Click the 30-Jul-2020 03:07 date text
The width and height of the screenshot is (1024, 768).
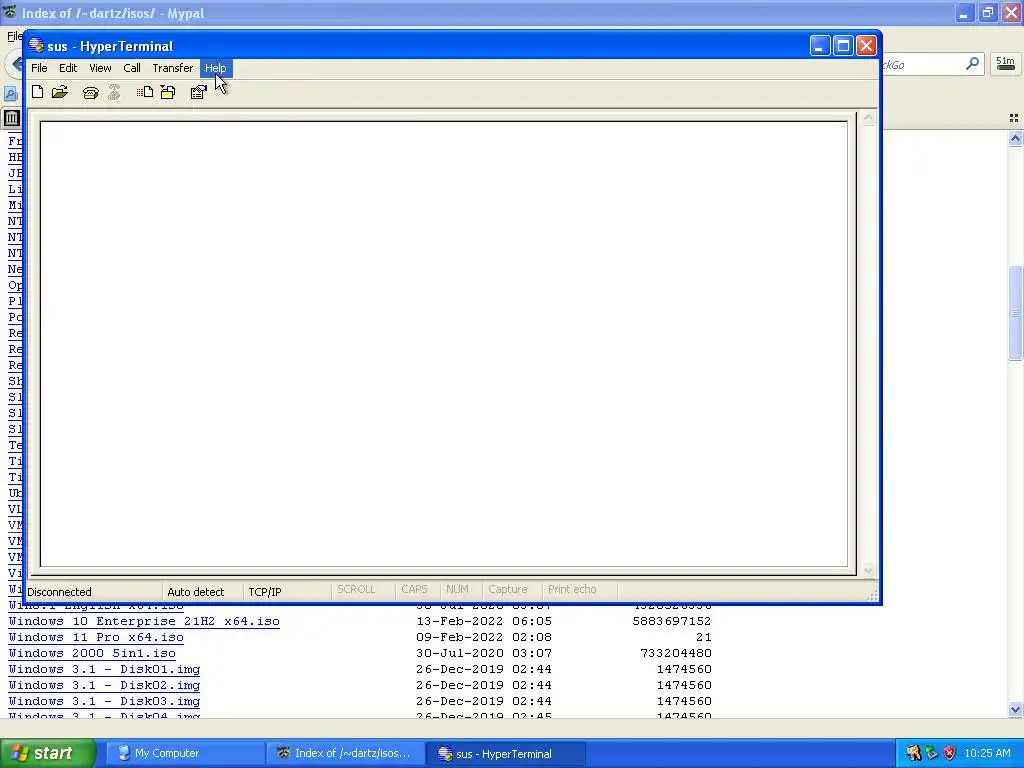484,653
